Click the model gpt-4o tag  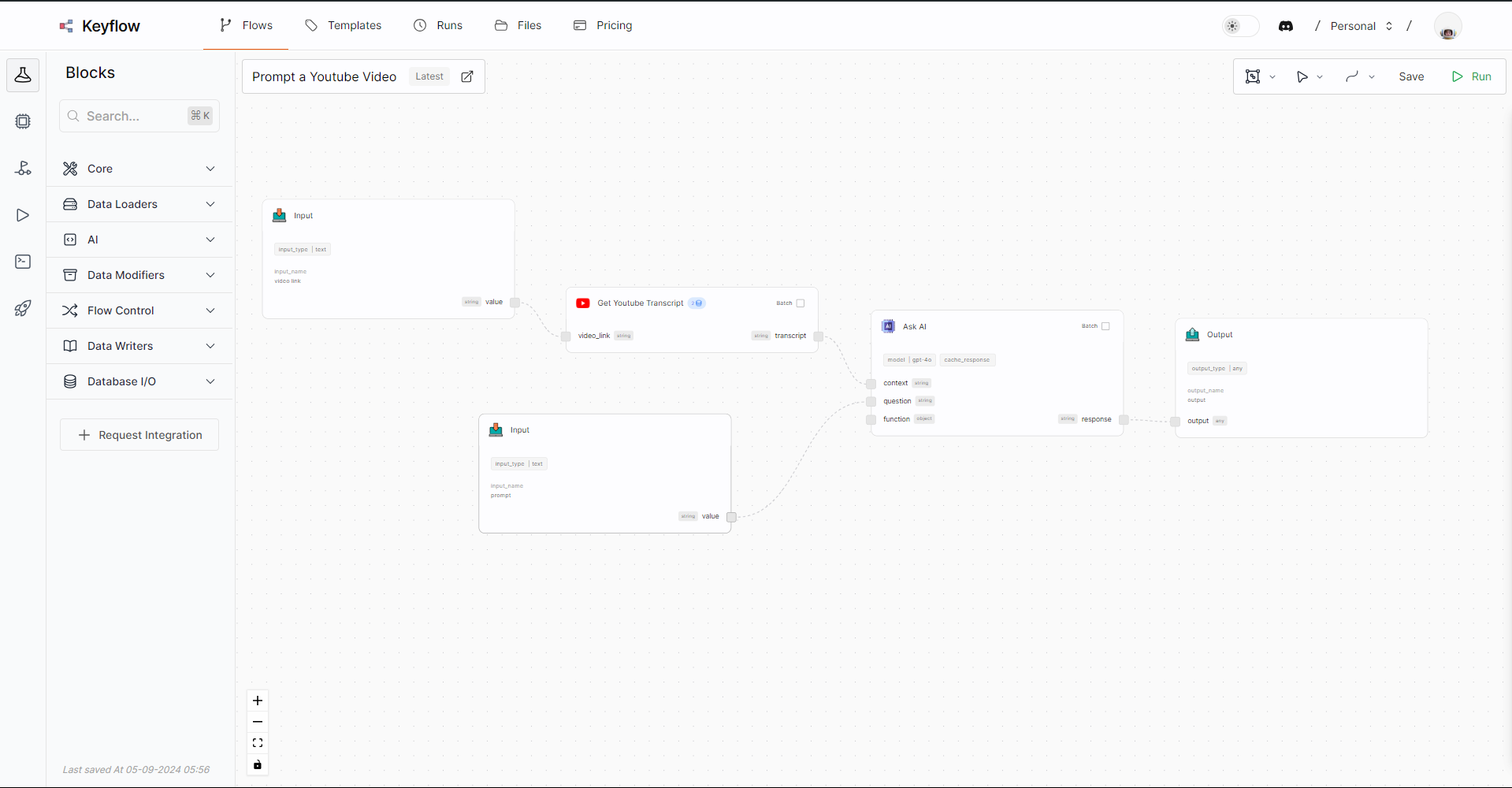coord(909,360)
